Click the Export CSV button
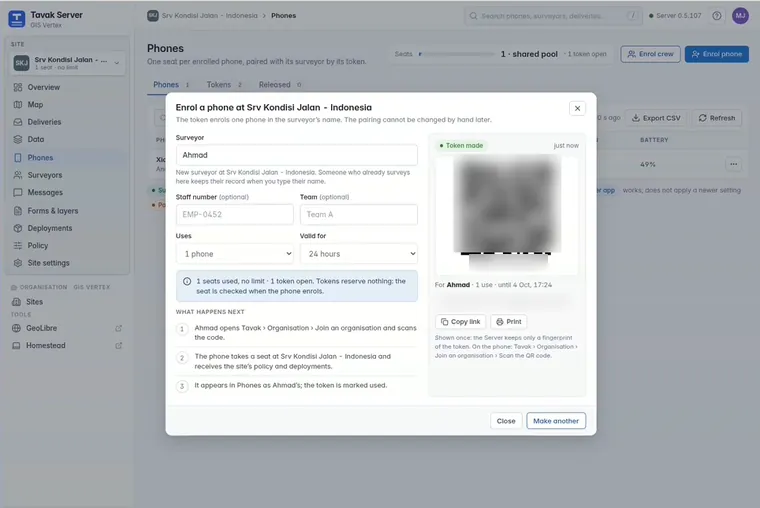 pos(656,118)
